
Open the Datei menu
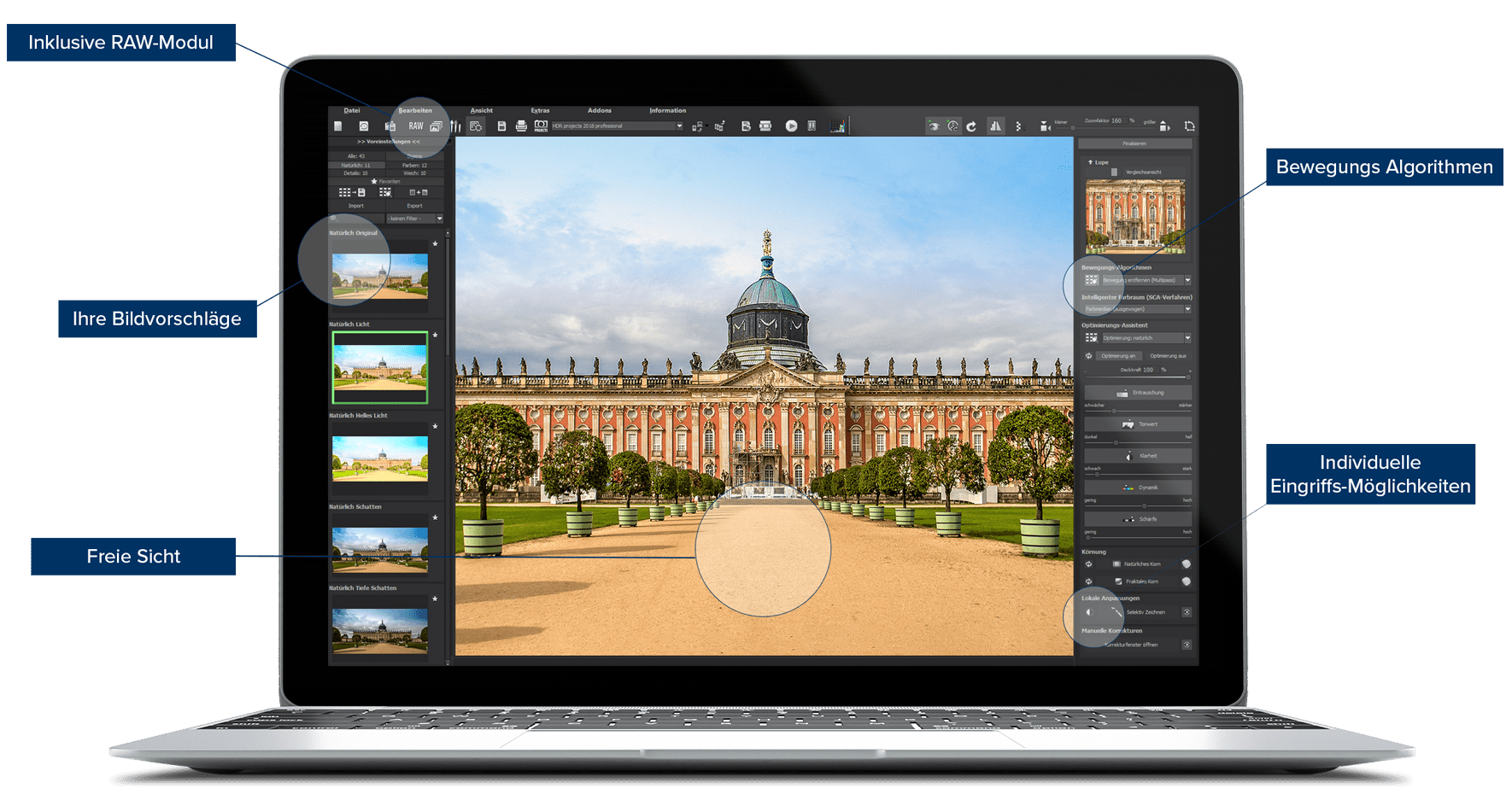click(x=352, y=110)
